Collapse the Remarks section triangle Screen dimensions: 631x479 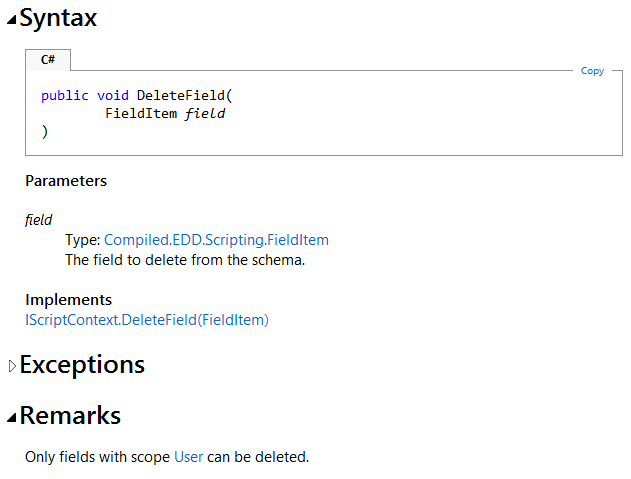(x=12, y=417)
